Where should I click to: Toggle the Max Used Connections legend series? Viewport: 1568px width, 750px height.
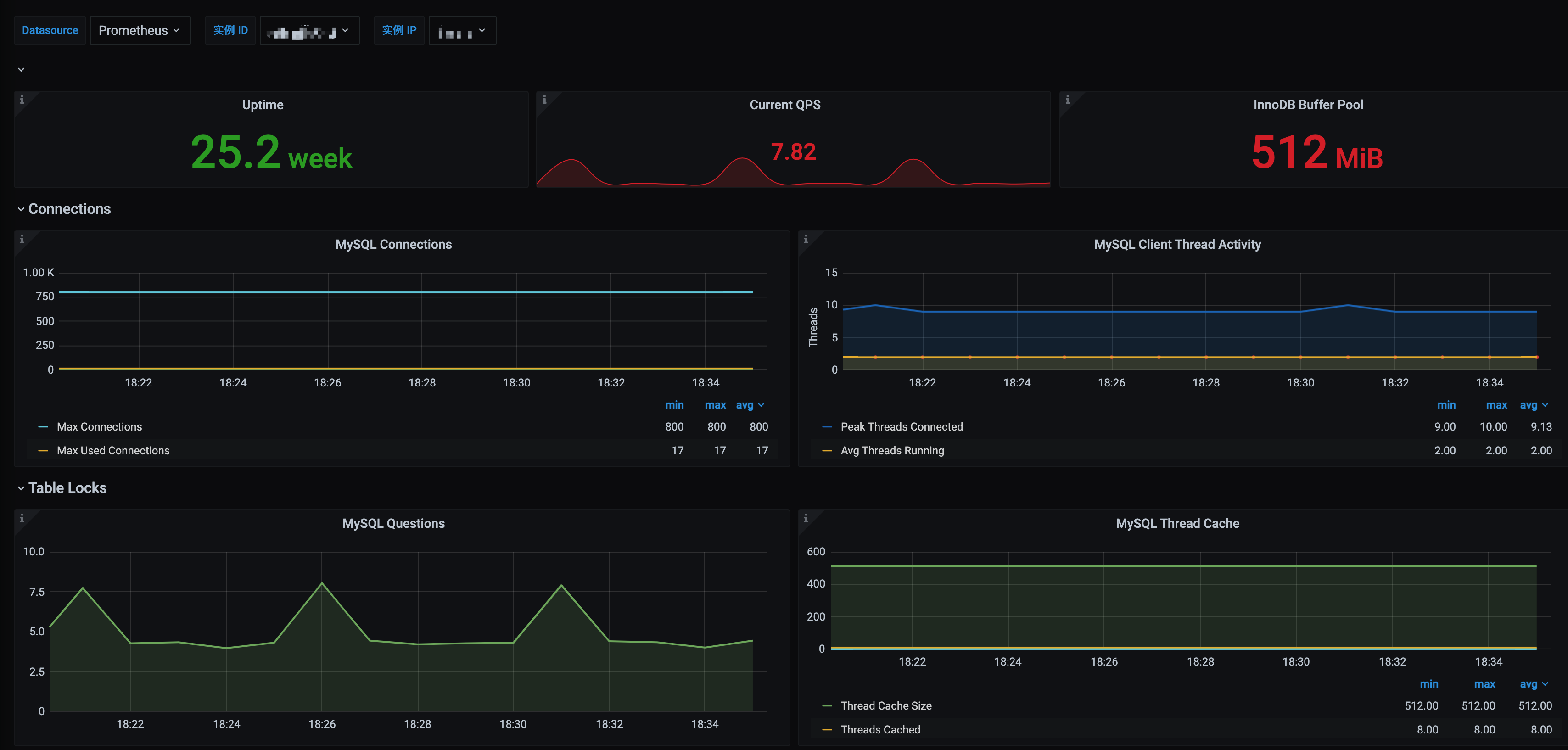pyautogui.click(x=112, y=450)
